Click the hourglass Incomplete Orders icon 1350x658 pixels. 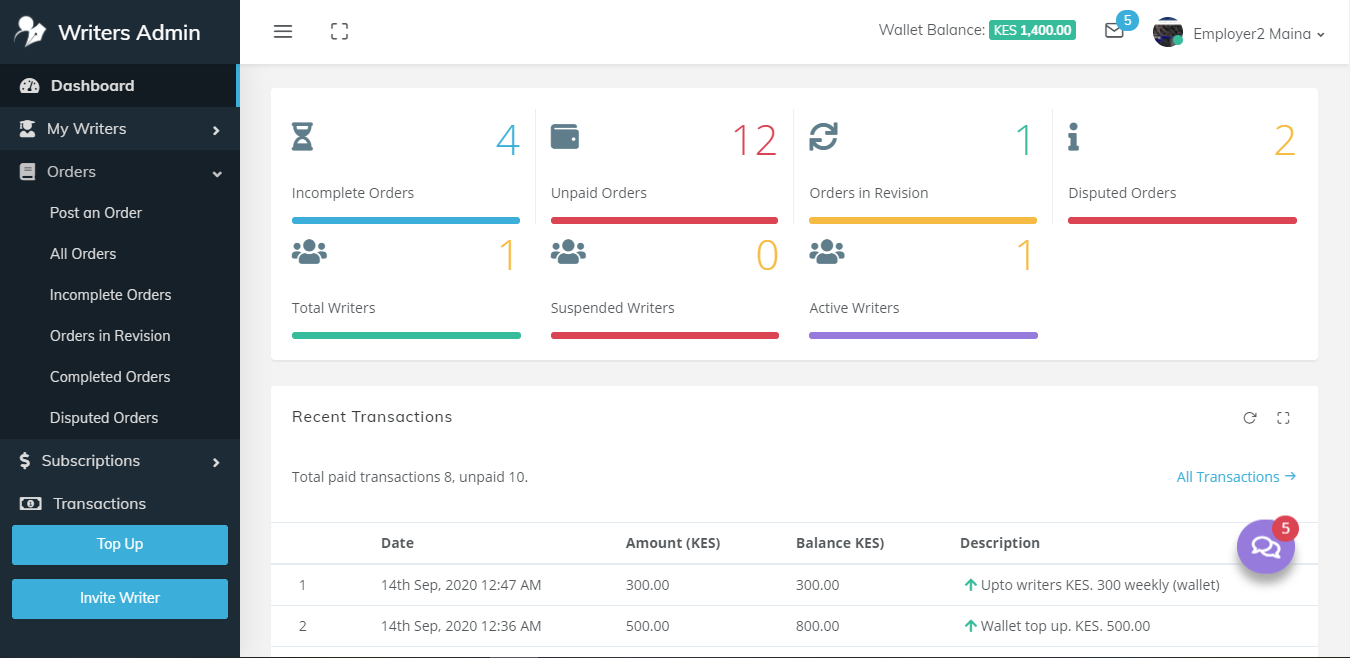coord(302,136)
